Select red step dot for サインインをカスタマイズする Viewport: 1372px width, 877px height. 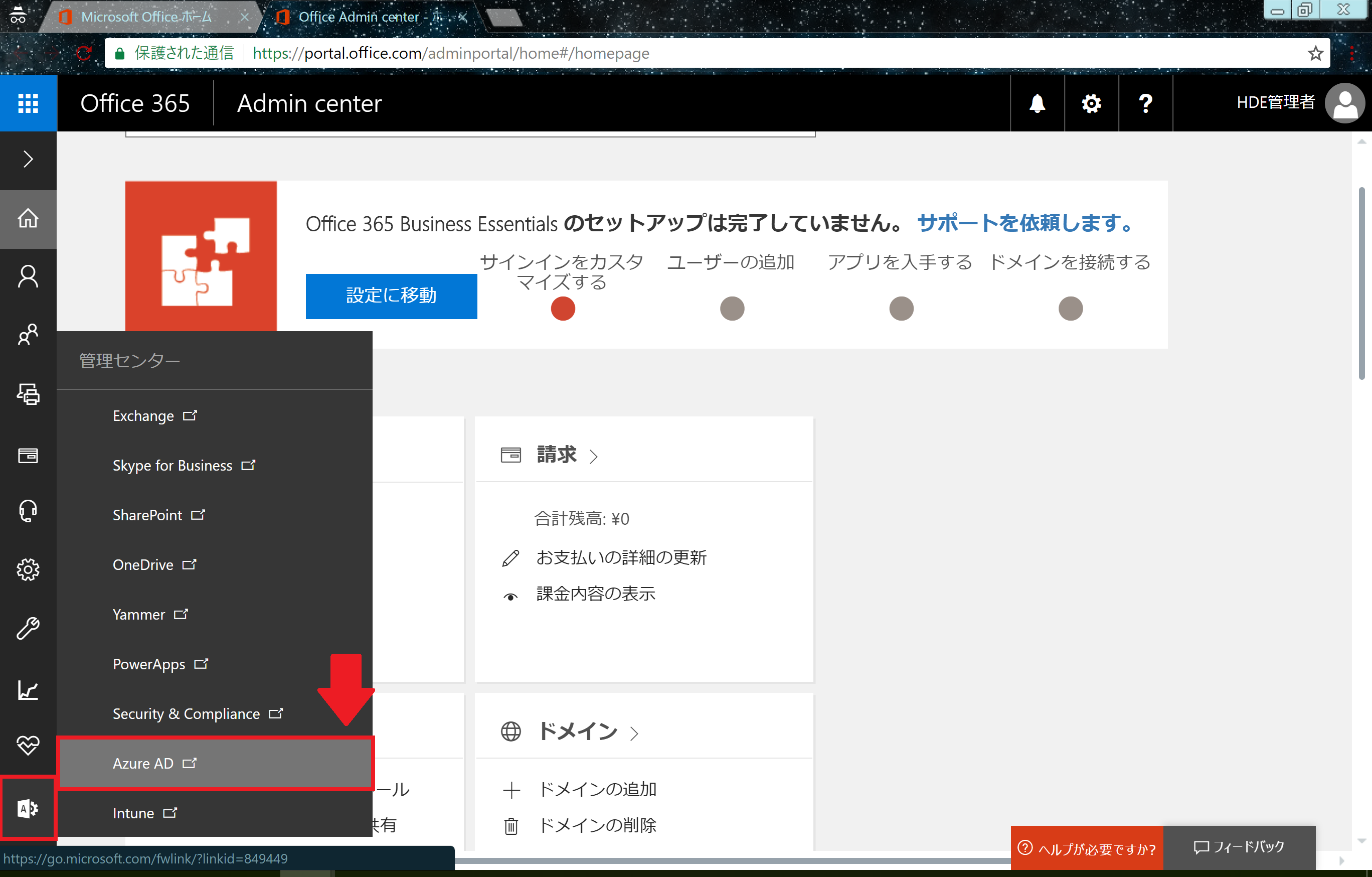pos(563,309)
